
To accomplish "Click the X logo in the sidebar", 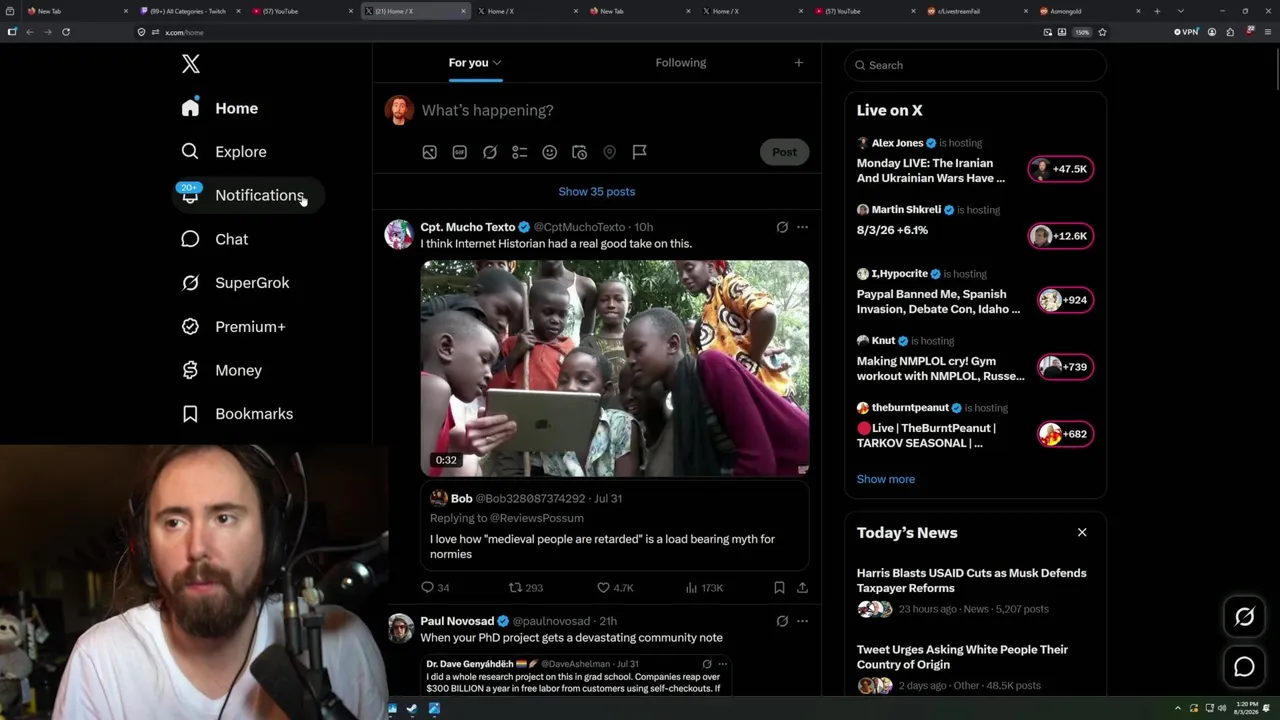I will tap(191, 65).
